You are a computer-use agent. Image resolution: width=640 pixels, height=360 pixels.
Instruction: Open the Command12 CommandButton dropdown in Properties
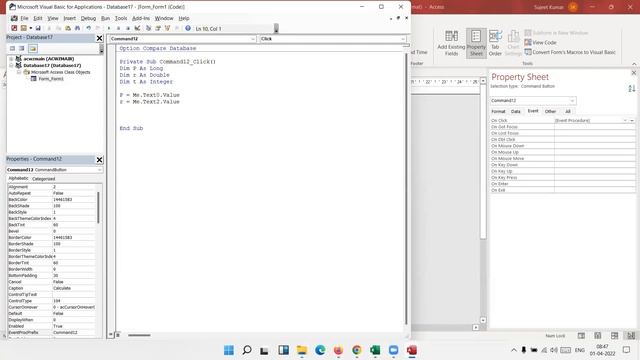[x=100, y=170]
